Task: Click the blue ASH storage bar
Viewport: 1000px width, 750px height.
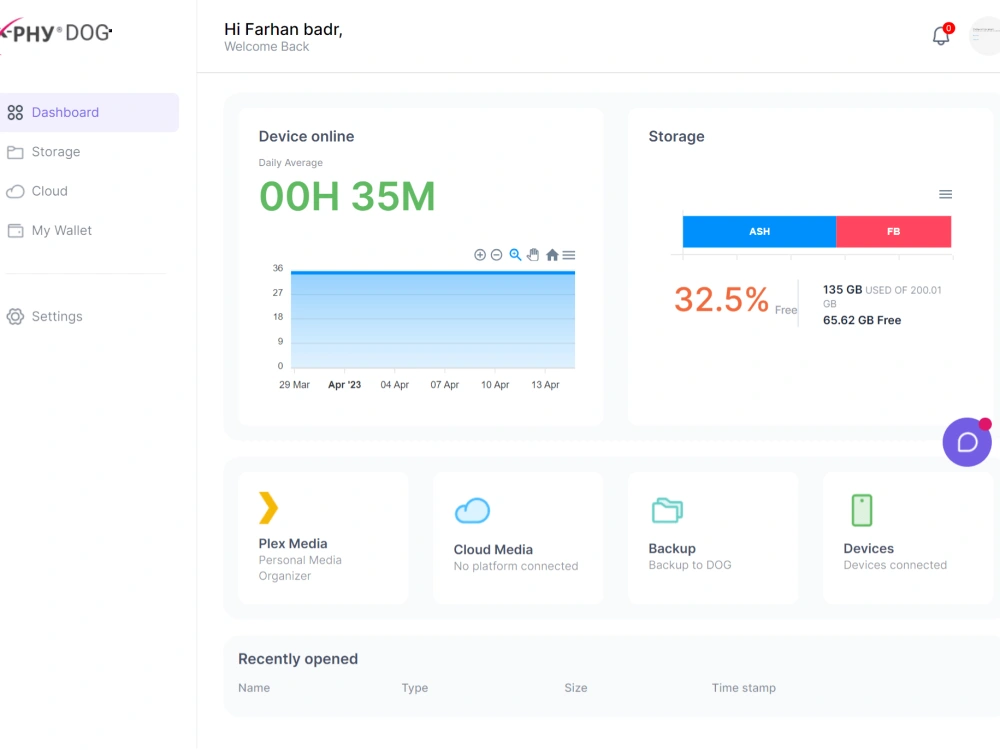Action: (759, 232)
